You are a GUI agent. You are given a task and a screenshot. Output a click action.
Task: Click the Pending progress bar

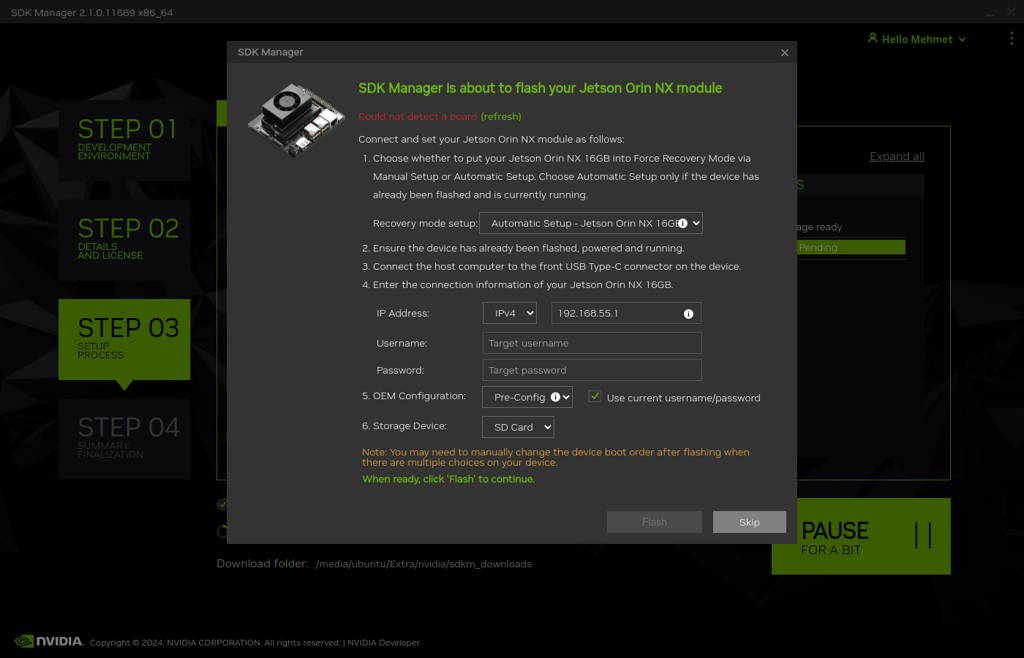851,247
